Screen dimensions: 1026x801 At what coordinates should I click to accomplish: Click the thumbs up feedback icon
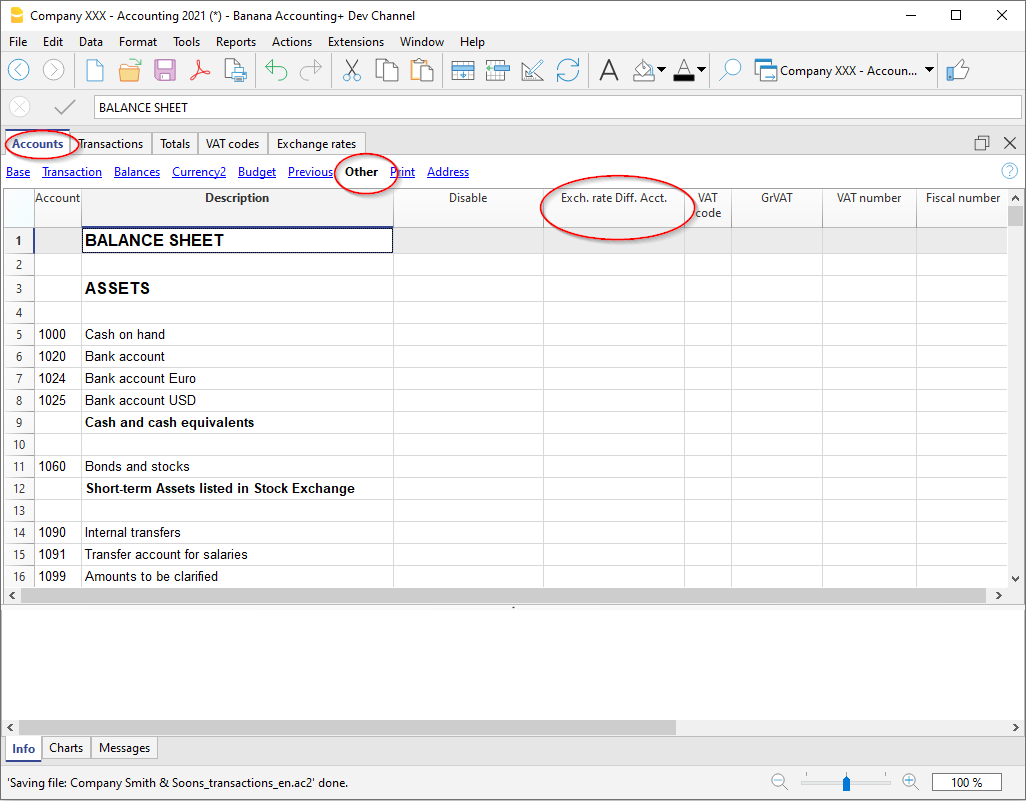pyautogui.click(x=958, y=70)
